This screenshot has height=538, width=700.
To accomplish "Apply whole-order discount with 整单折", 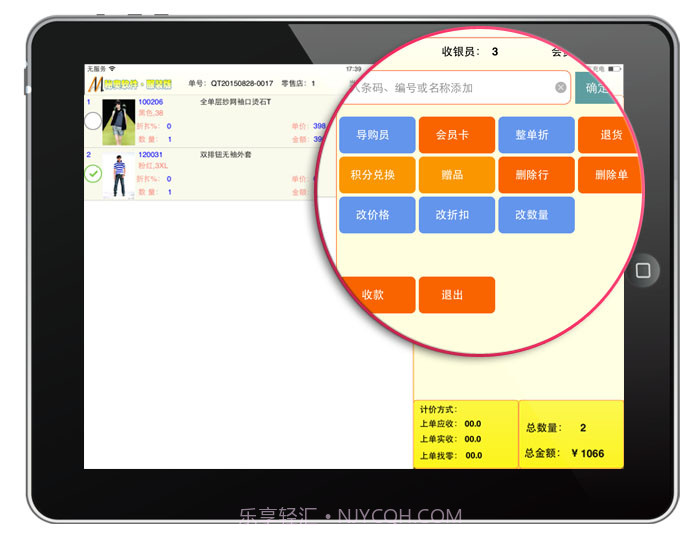I will pyautogui.click(x=536, y=135).
